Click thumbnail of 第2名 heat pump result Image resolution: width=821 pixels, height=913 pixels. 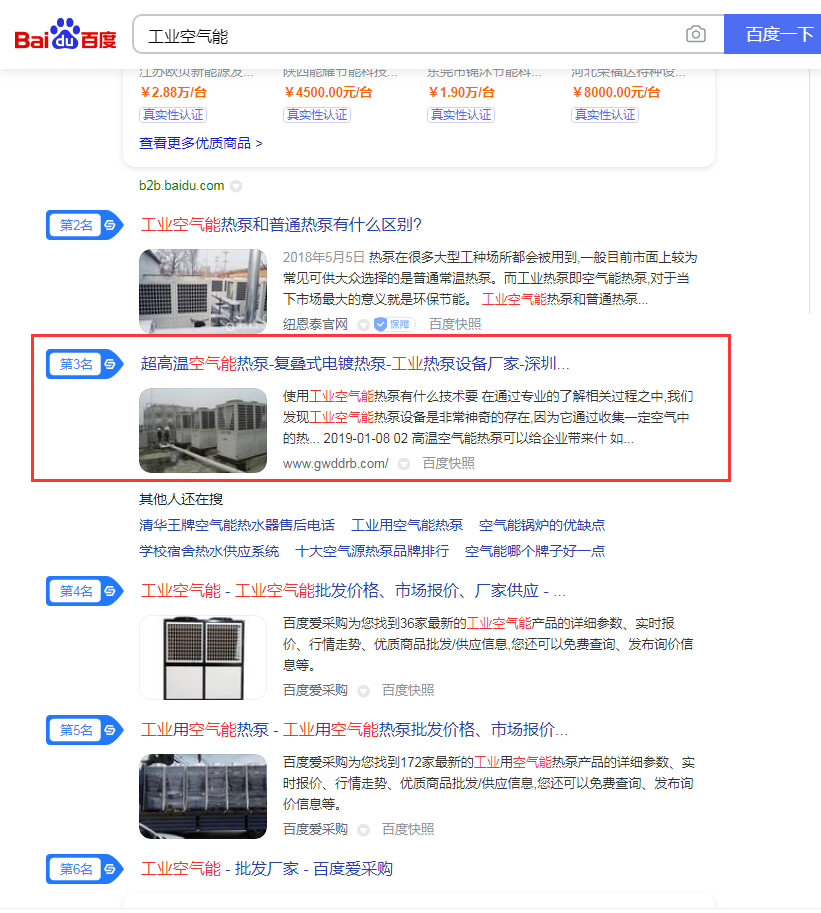pos(203,291)
